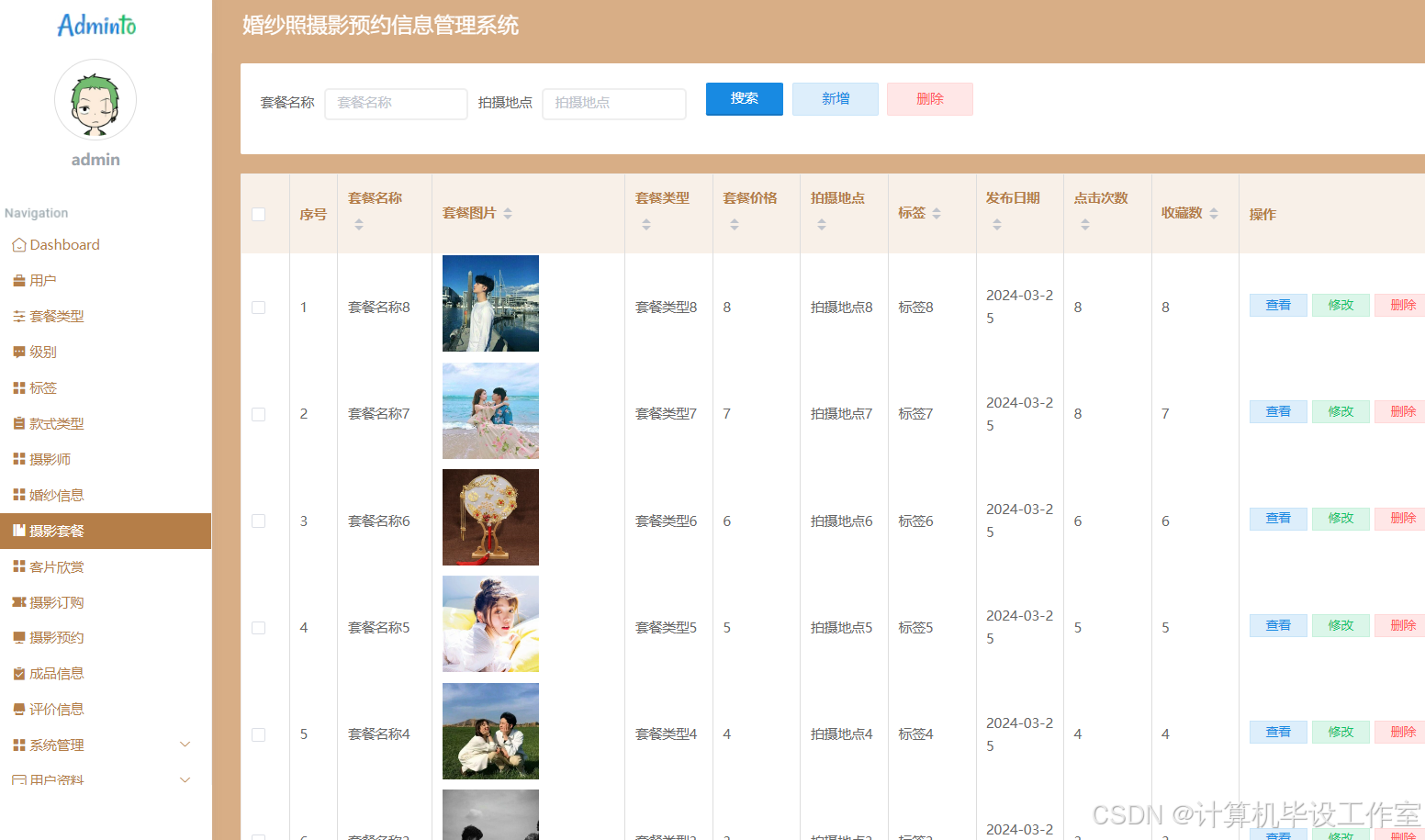Viewport: 1425px width, 840px height.
Task: Sort by 拍摄地点 column arrows
Action: (822, 224)
